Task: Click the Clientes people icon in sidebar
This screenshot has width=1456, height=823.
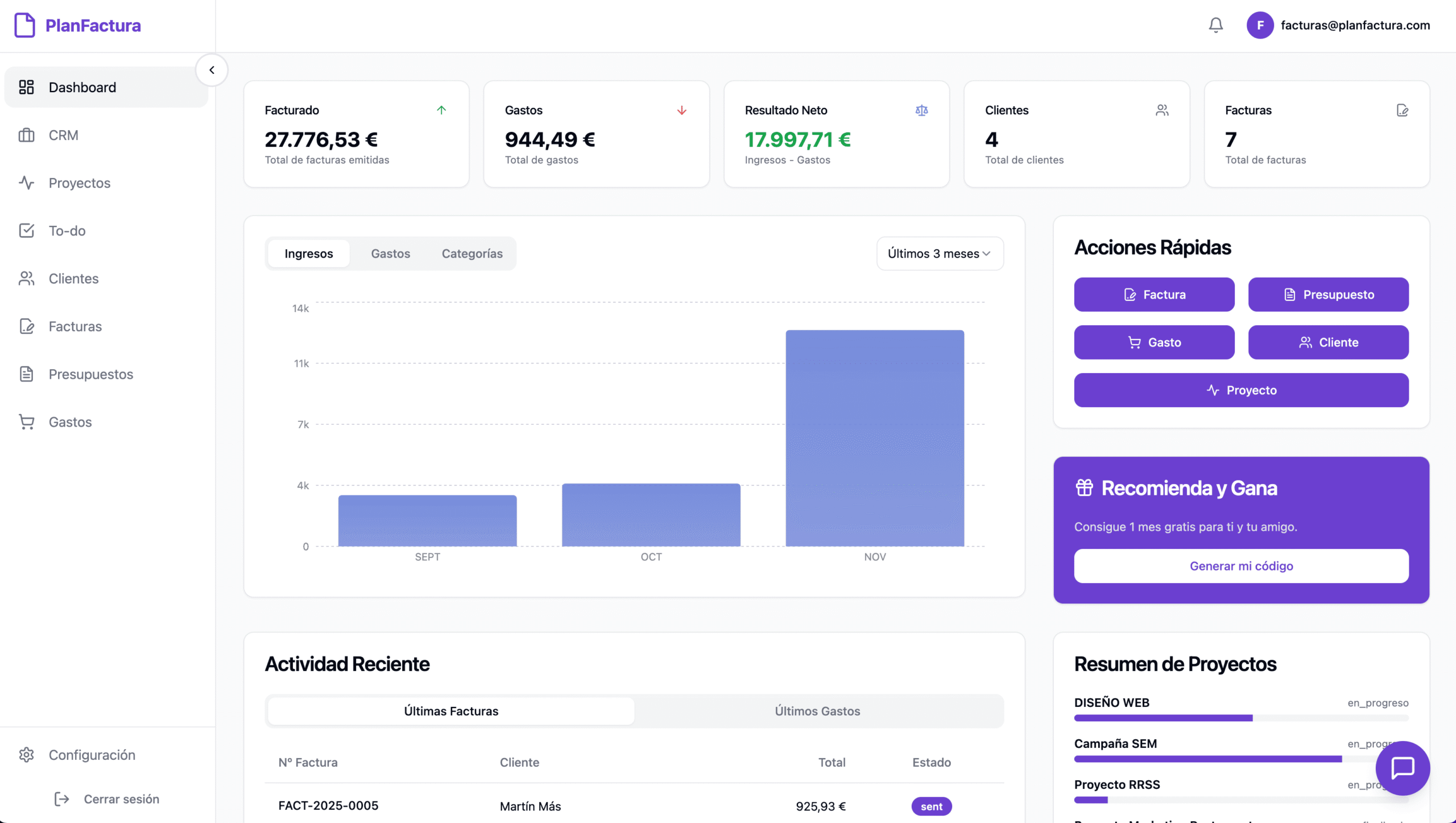Action: click(x=27, y=278)
